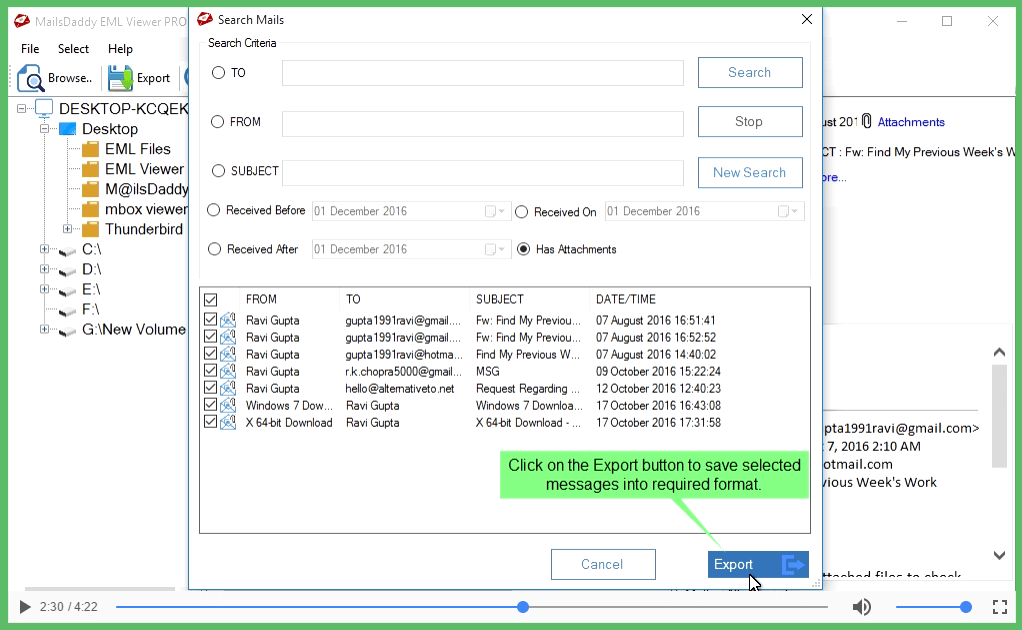1022x630 pixels.
Task: Select the Received Before radio button
Action: tap(214, 210)
